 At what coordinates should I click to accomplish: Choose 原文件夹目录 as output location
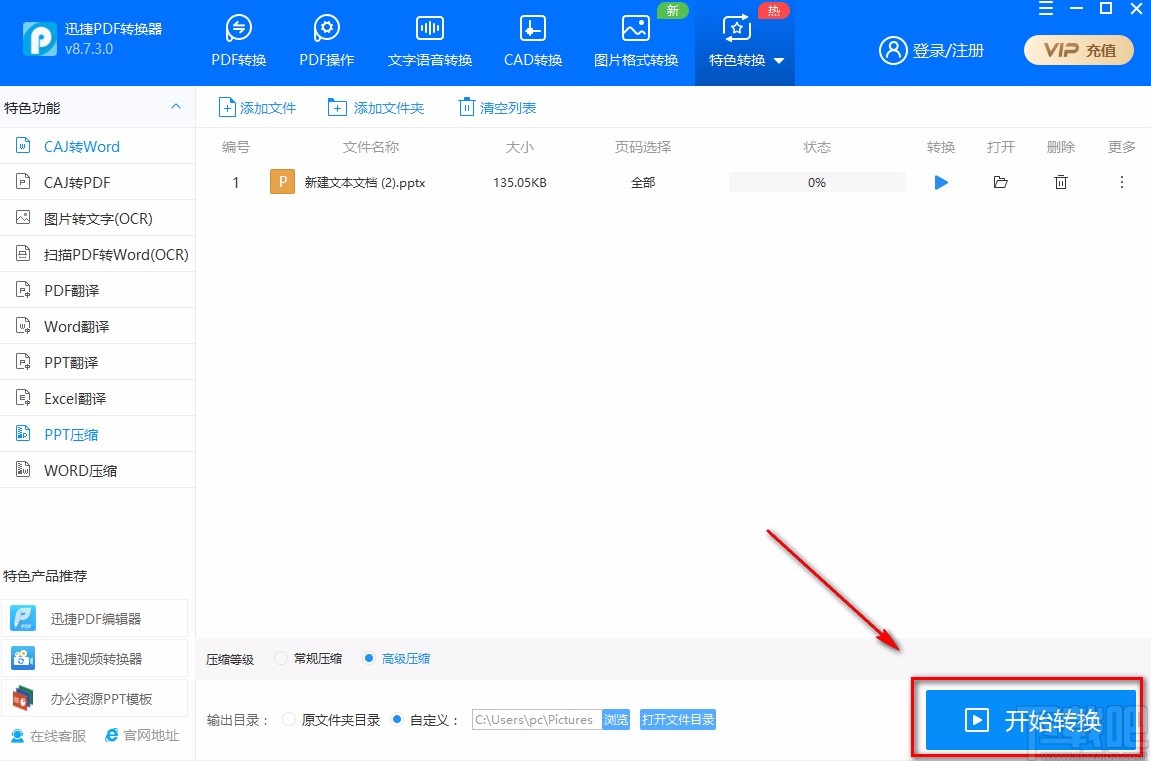tap(289, 719)
